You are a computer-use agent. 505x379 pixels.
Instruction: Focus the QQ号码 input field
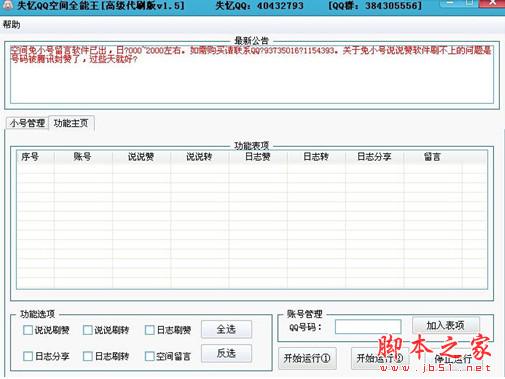[368, 327]
